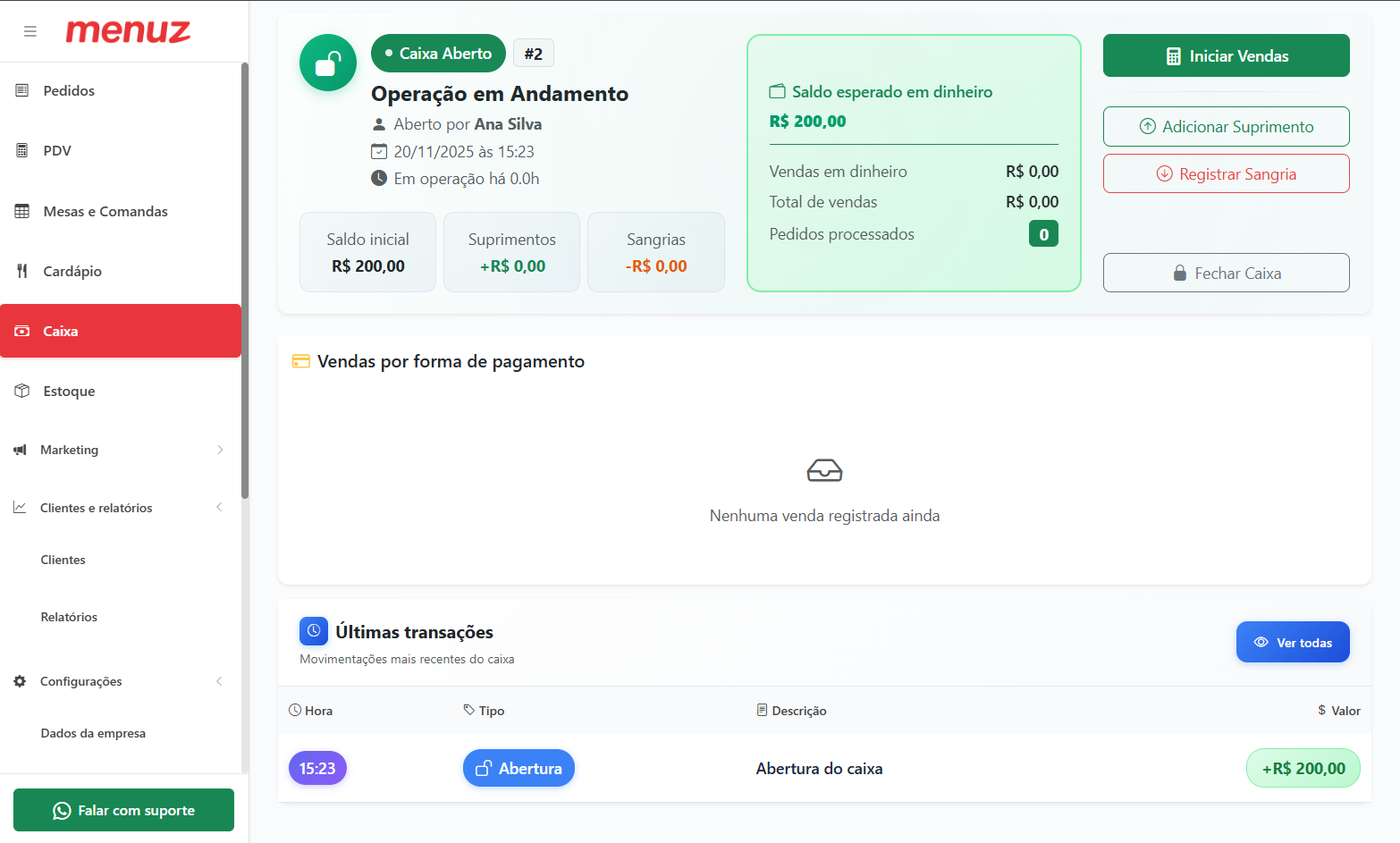
Task: Click the clock icon beside Em operação
Action: coord(379,178)
